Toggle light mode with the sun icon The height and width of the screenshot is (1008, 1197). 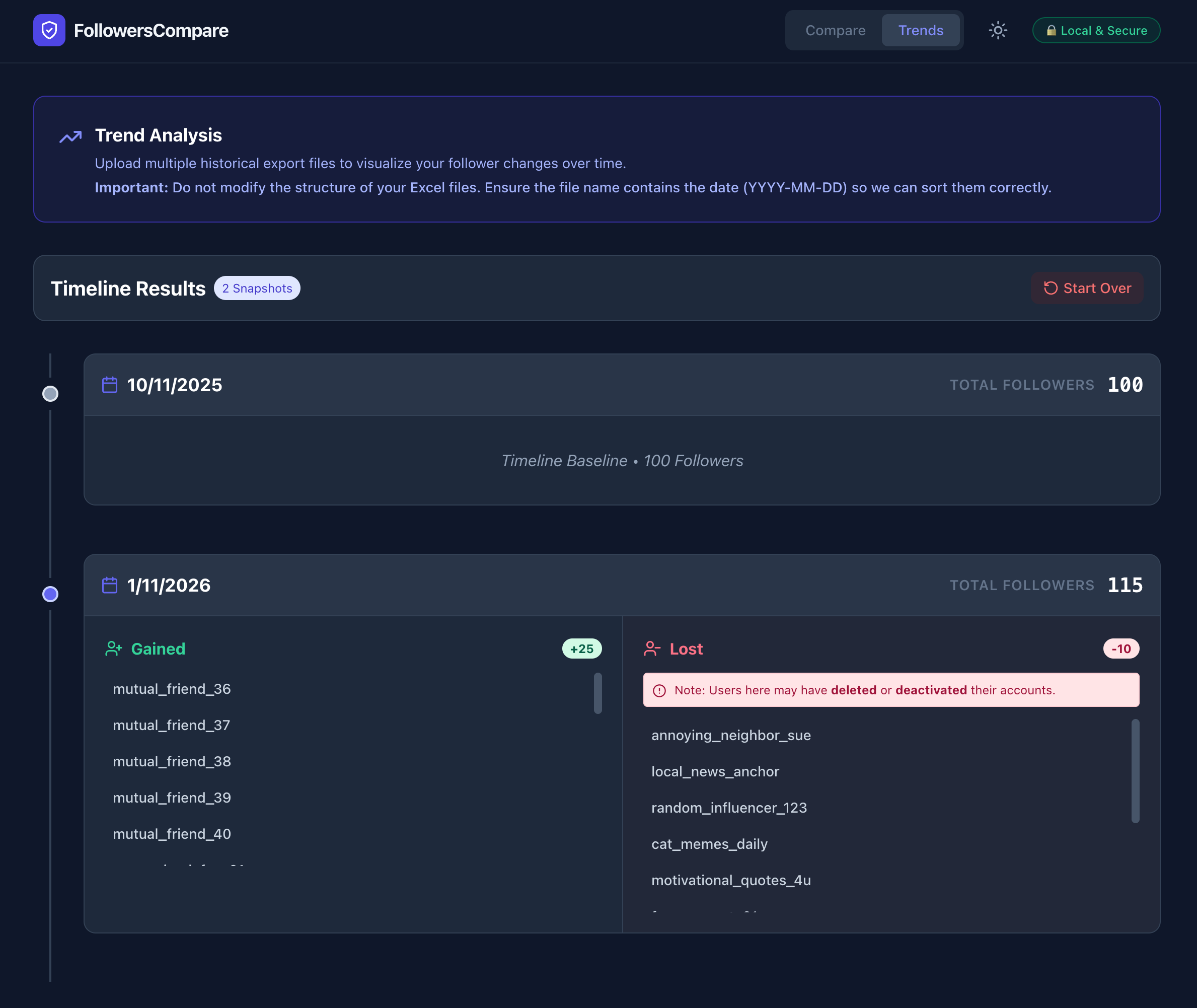tap(998, 30)
